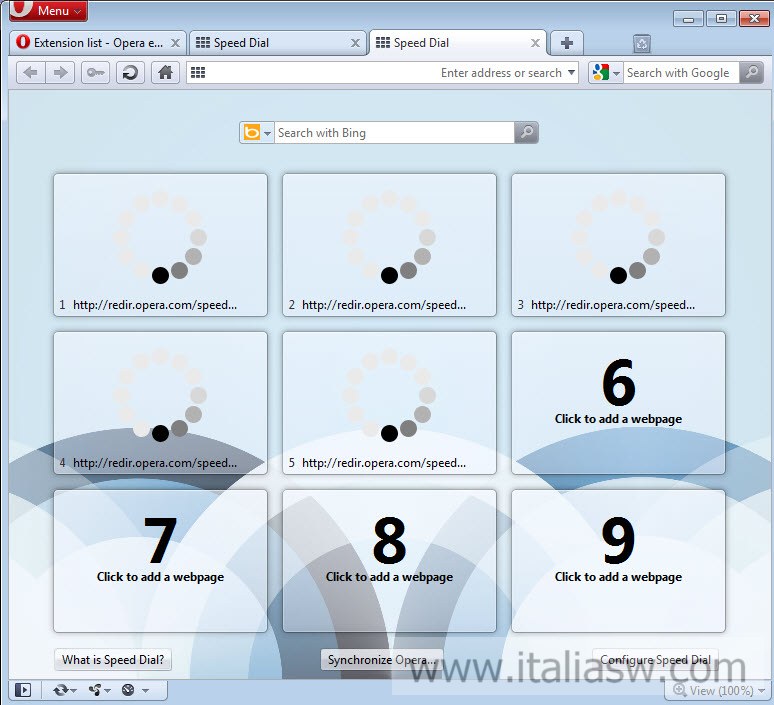Close the Extension list tab
This screenshot has width=774, height=705.
[175, 43]
